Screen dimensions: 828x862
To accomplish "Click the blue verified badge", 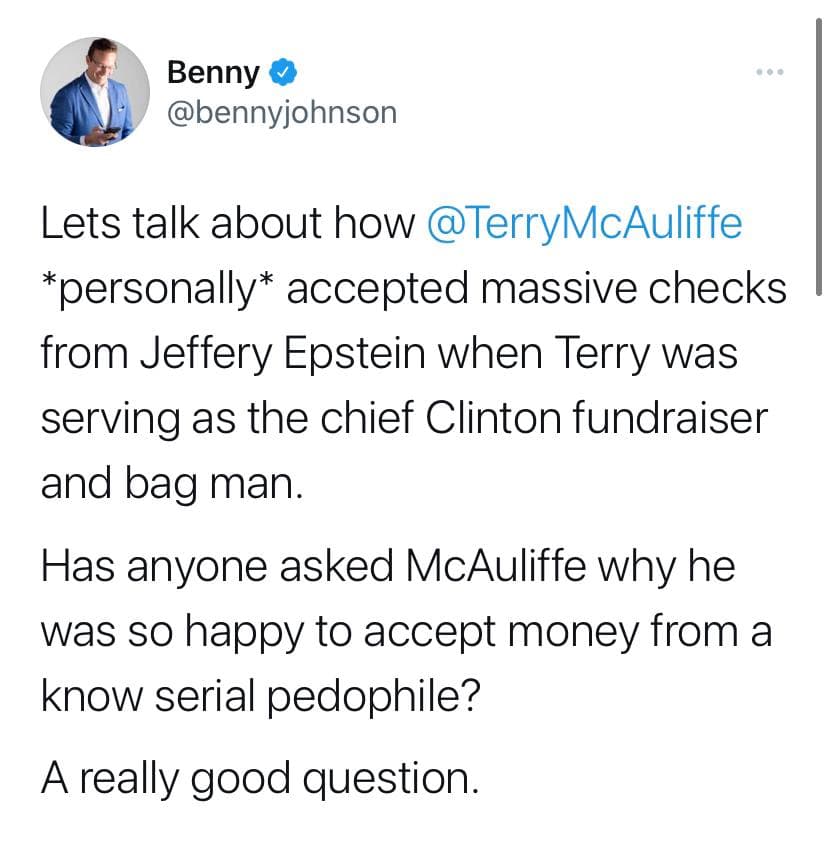I will (283, 72).
